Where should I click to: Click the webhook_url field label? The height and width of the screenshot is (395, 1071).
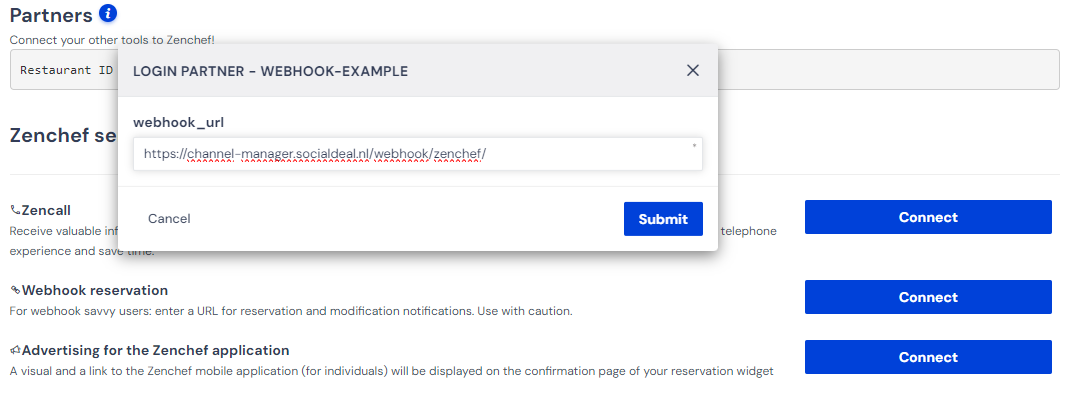179,122
